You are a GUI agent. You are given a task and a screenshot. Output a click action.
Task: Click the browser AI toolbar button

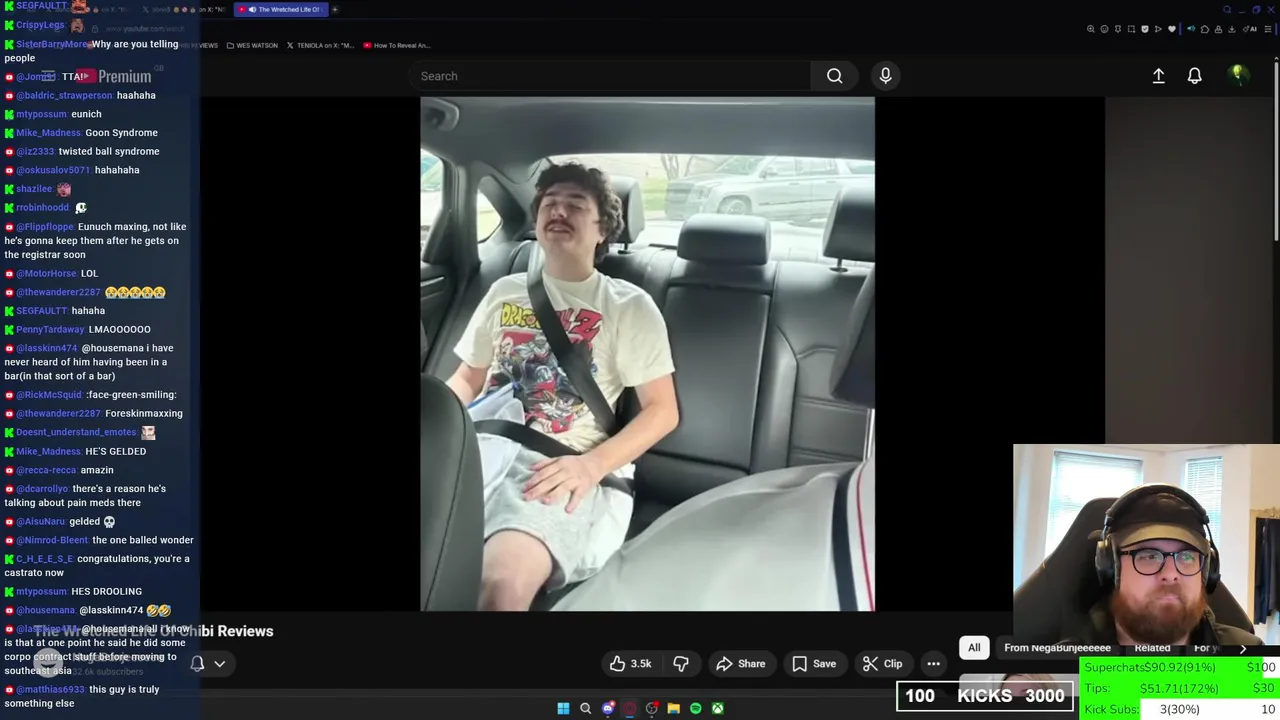[1250, 29]
